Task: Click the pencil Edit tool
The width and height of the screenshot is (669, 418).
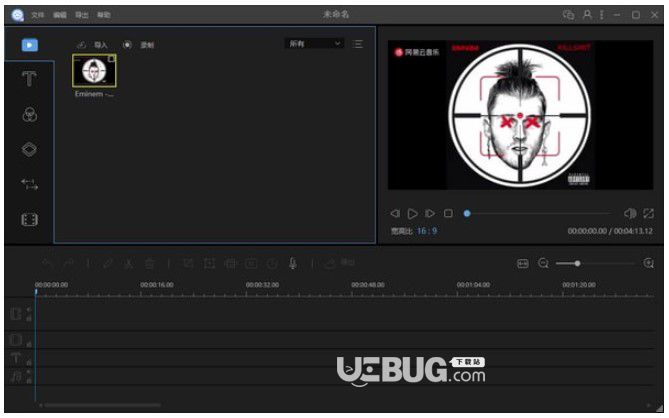Action: 108,264
